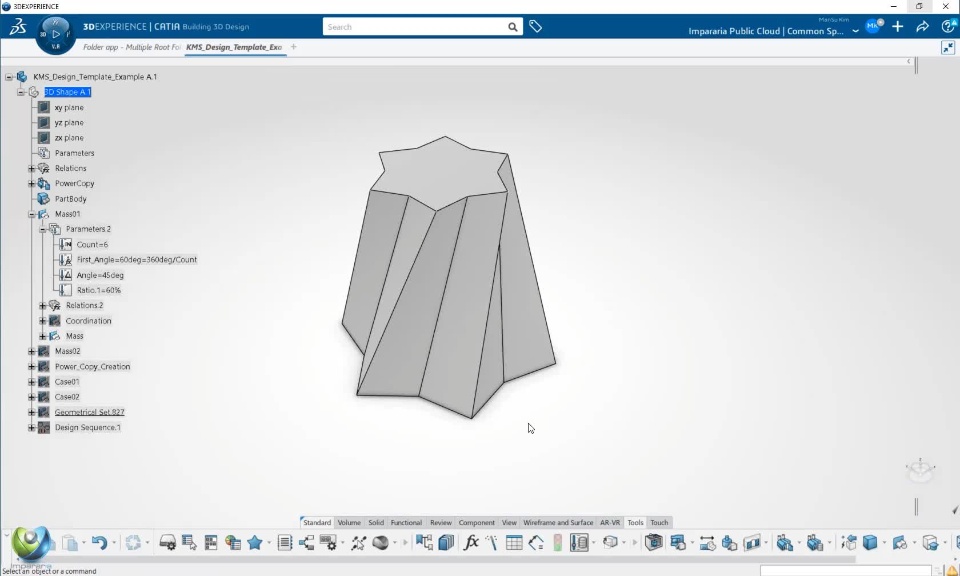Click the slider with database icon
Image resolution: width=960 pixels, height=576 pixels.
pyautogui.click(x=579, y=542)
